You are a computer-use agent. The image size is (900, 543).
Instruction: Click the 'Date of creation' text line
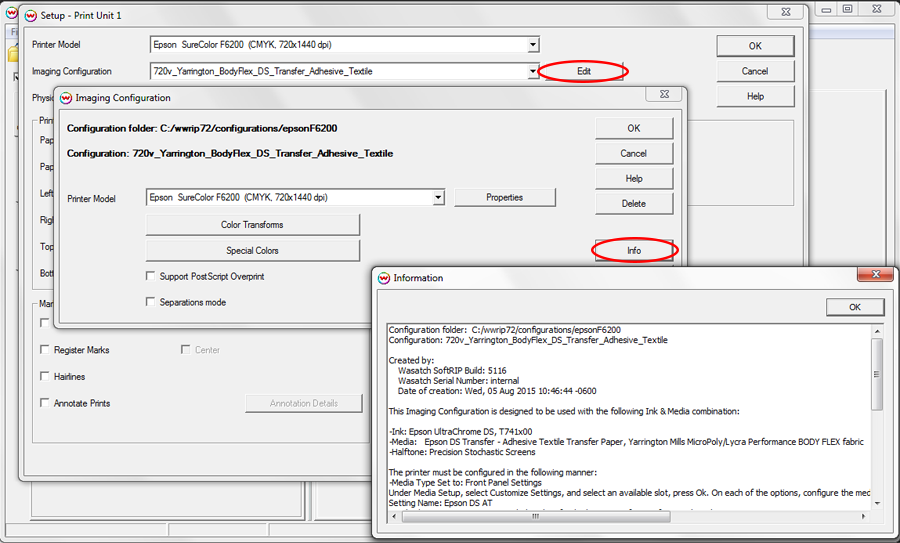tap(497, 391)
